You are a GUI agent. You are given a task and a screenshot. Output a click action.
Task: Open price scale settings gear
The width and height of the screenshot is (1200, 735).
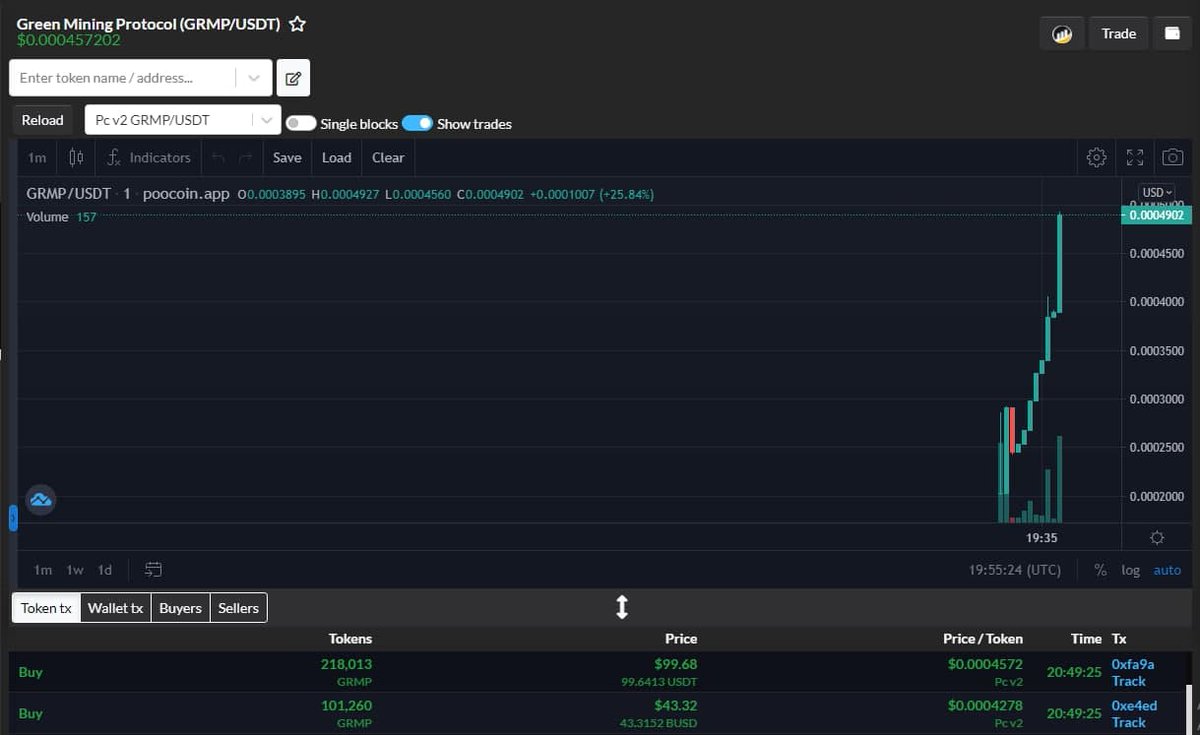tap(1157, 538)
